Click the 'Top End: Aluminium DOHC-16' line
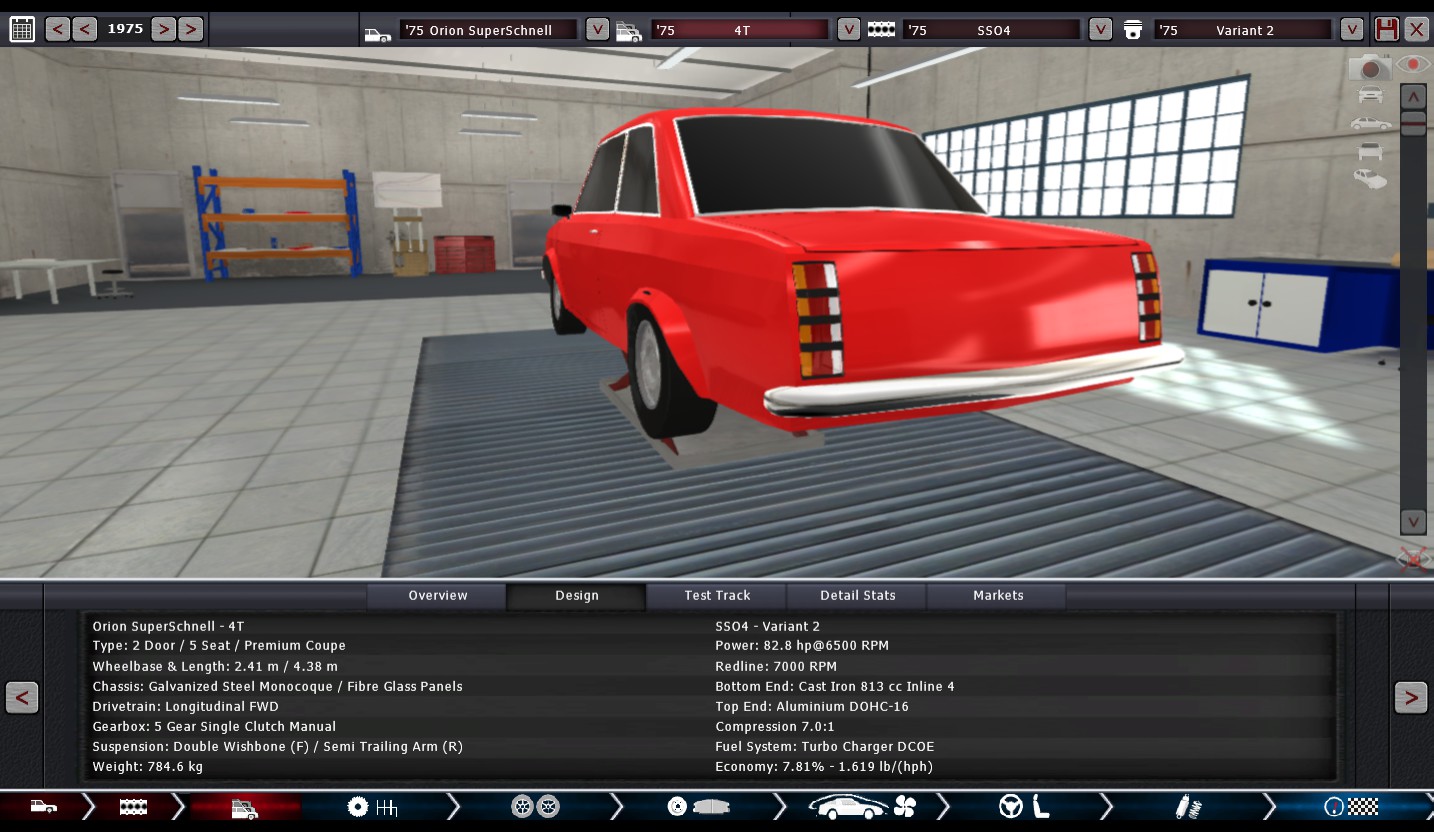This screenshot has width=1434, height=832. [812, 706]
